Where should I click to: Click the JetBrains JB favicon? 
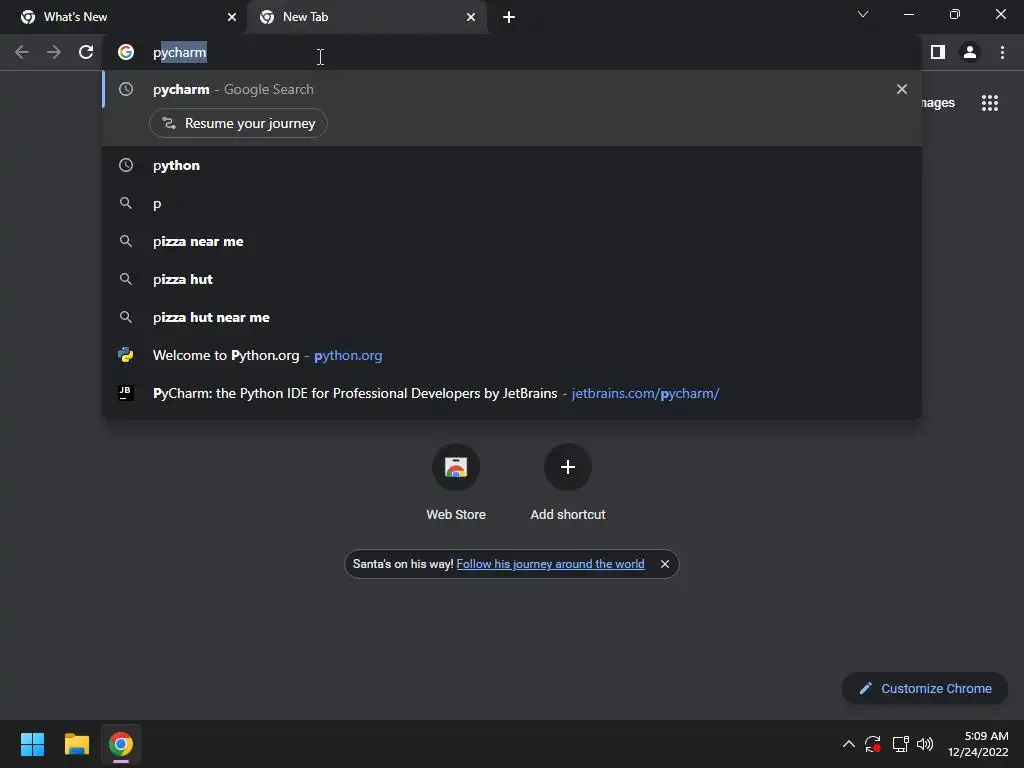coord(126,392)
